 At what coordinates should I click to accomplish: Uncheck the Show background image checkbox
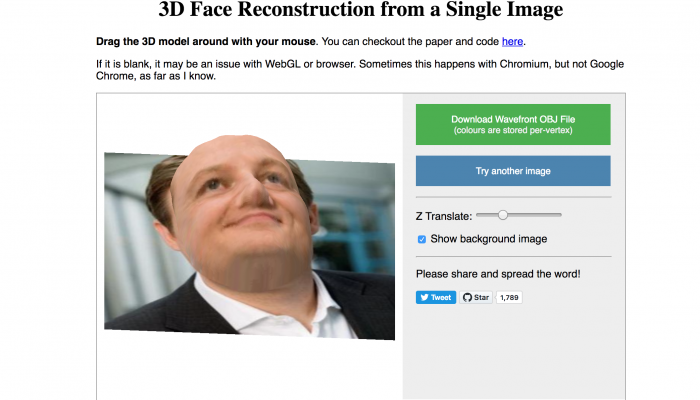(x=421, y=239)
